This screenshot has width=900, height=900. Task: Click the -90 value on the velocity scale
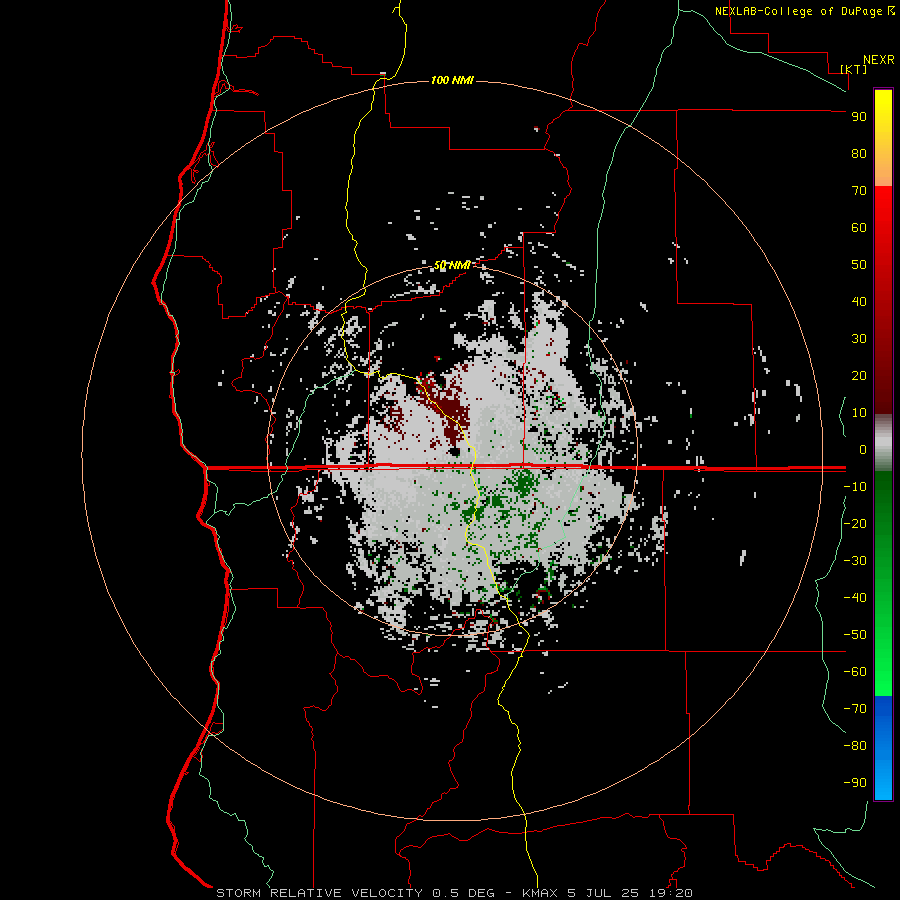[855, 783]
